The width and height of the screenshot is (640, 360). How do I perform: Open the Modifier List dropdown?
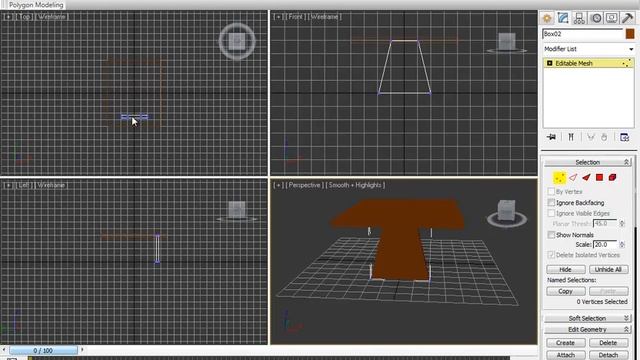[589, 49]
